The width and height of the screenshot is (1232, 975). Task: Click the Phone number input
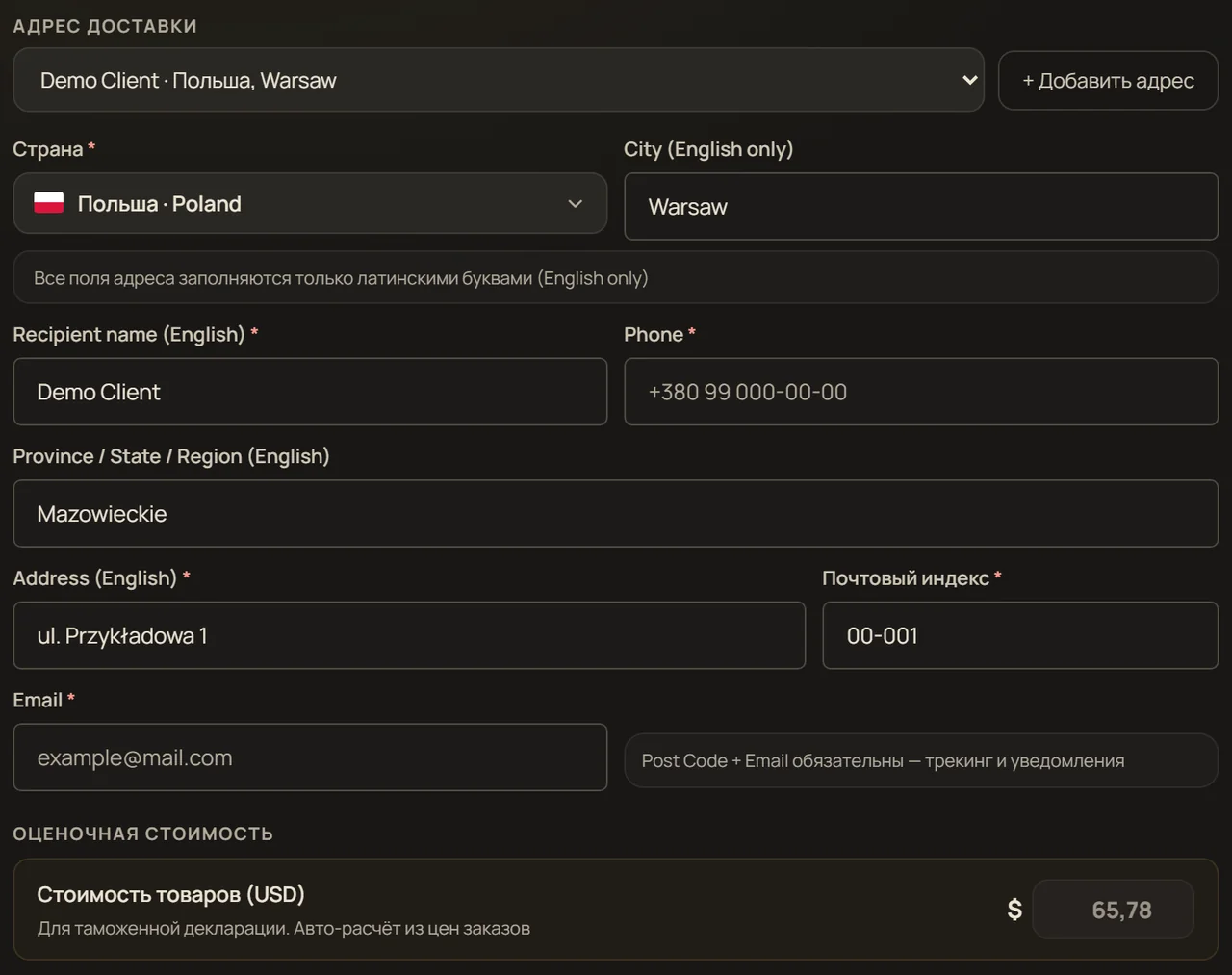coord(921,392)
